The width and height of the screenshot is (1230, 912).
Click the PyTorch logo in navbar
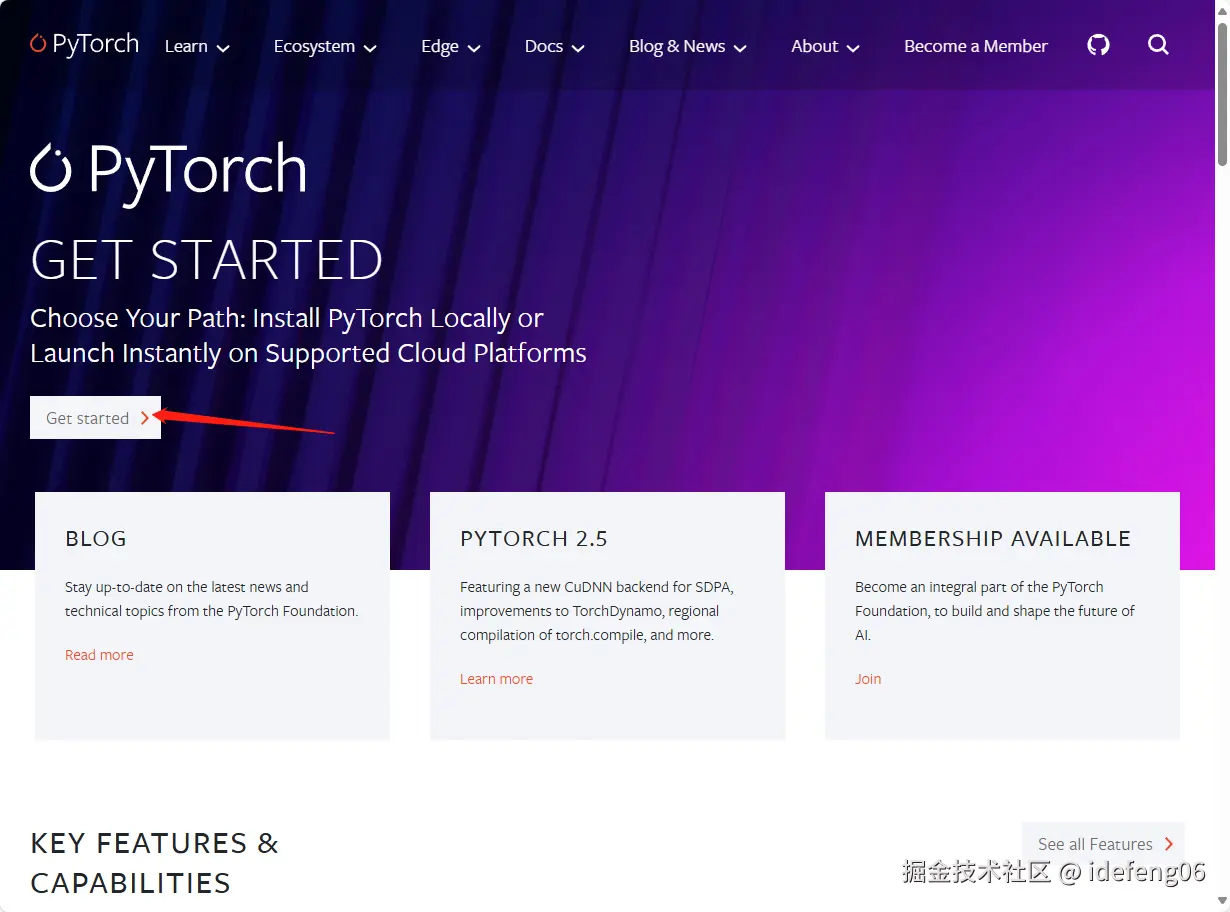pos(84,45)
